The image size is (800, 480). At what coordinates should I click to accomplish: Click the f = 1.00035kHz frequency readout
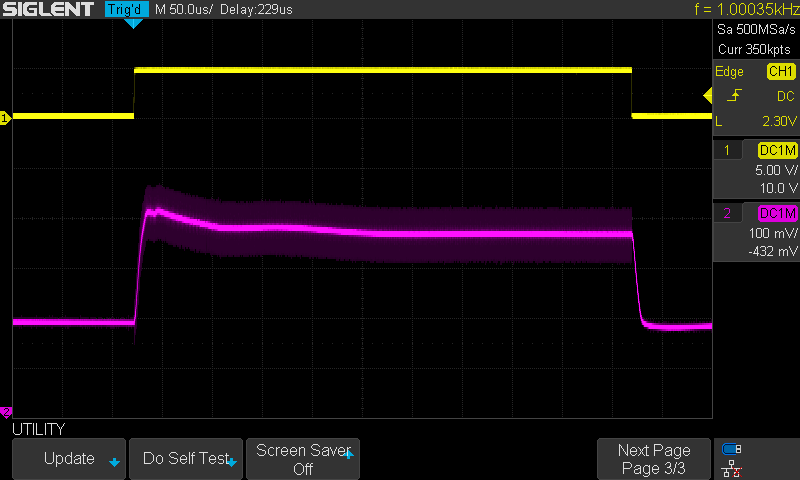click(746, 9)
